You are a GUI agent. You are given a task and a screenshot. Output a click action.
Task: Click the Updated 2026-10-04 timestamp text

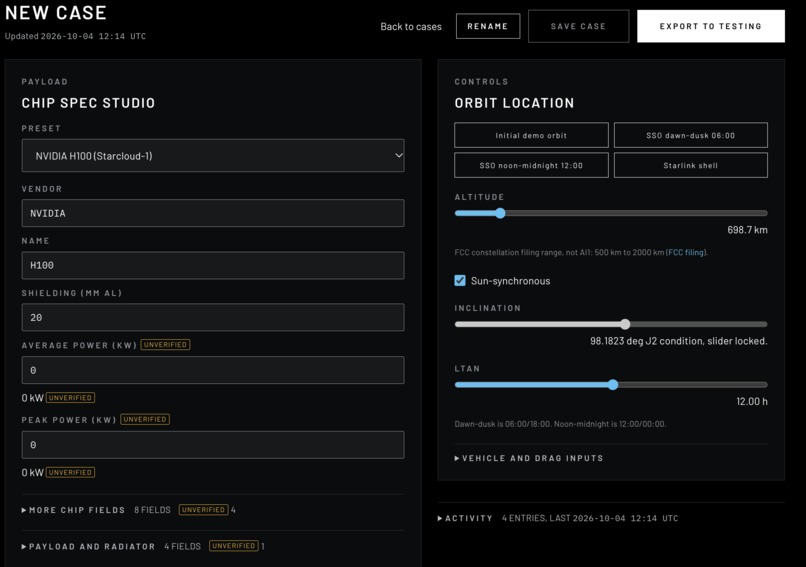[76, 36]
